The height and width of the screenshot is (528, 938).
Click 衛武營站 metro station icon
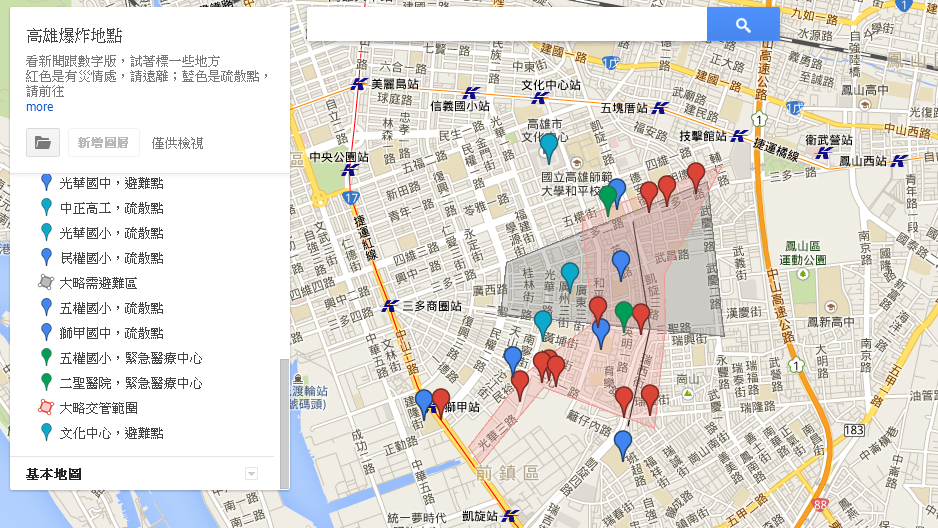824,152
